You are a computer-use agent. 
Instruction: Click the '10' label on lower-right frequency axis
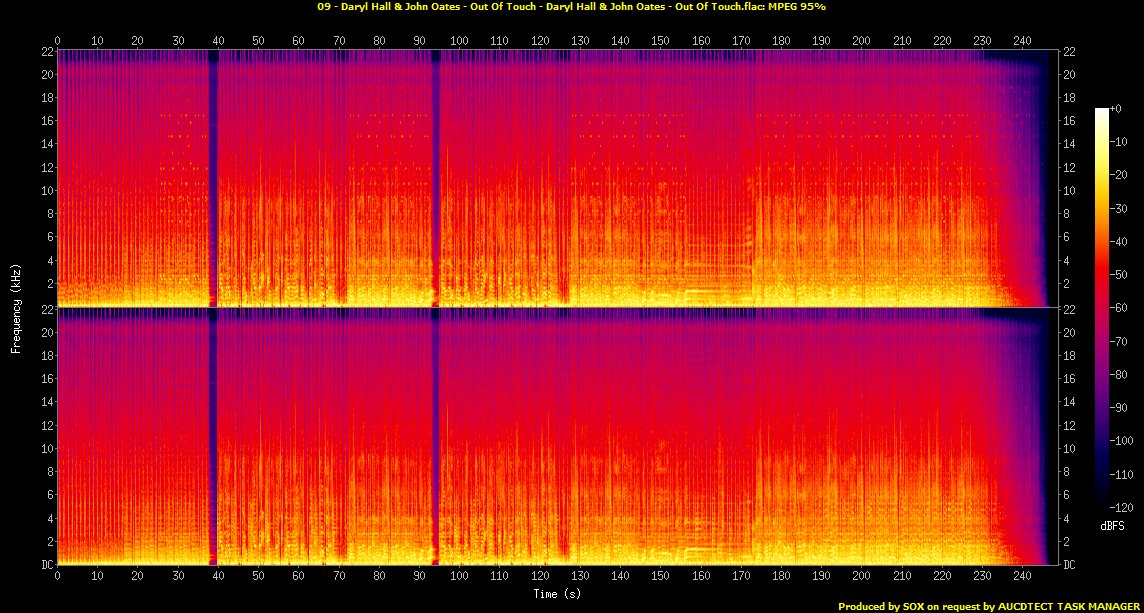(1068, 449)
